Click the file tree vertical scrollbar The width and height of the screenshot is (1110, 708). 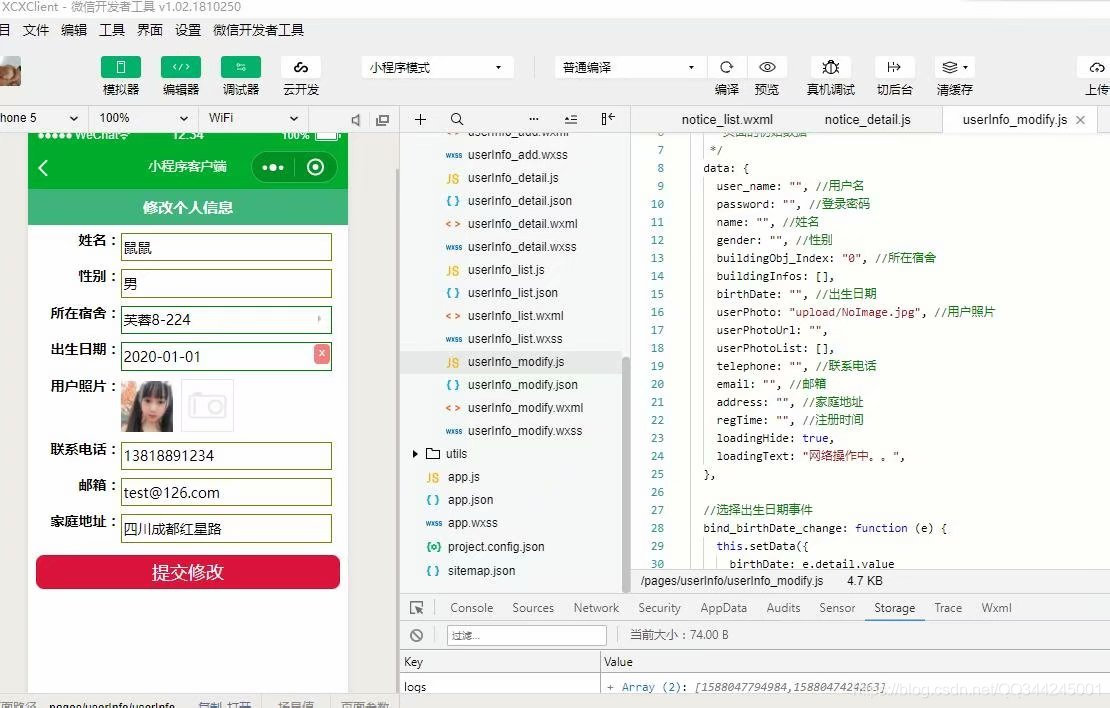pos(625,472)
